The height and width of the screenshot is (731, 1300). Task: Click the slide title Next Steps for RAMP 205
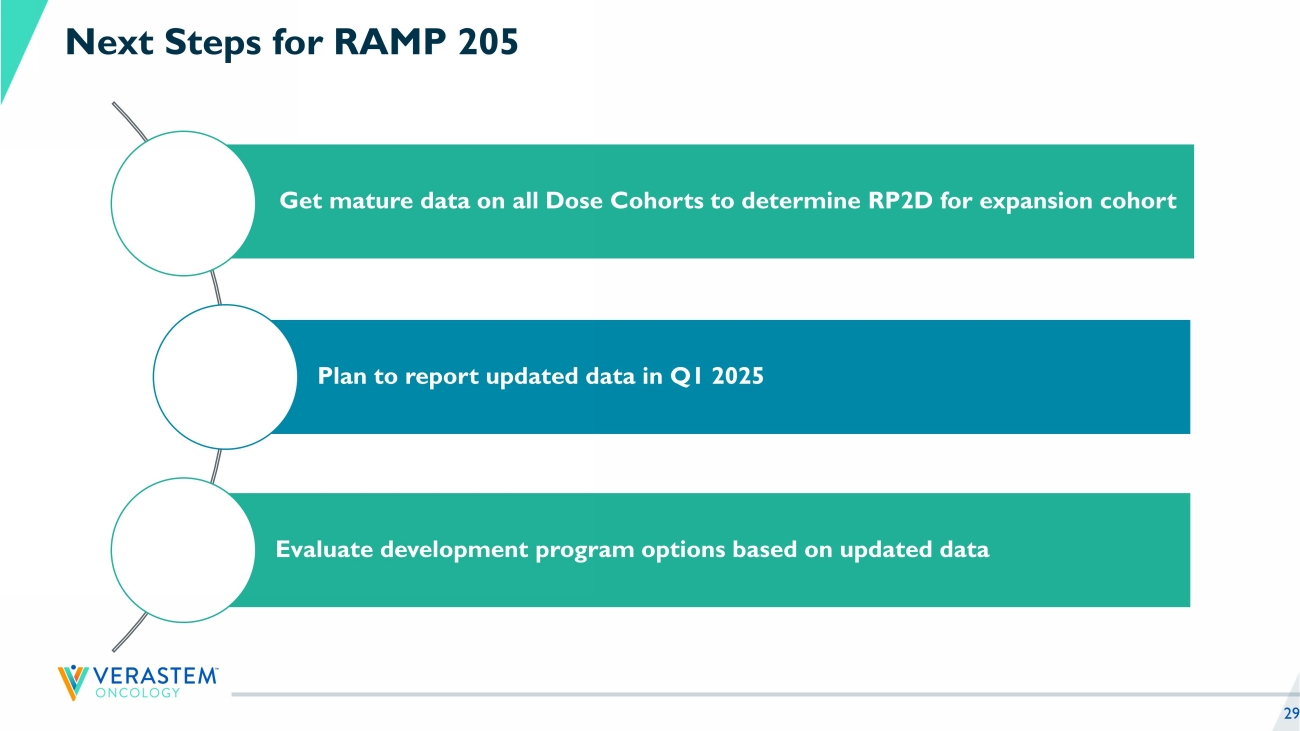click(x=291, y=42)
